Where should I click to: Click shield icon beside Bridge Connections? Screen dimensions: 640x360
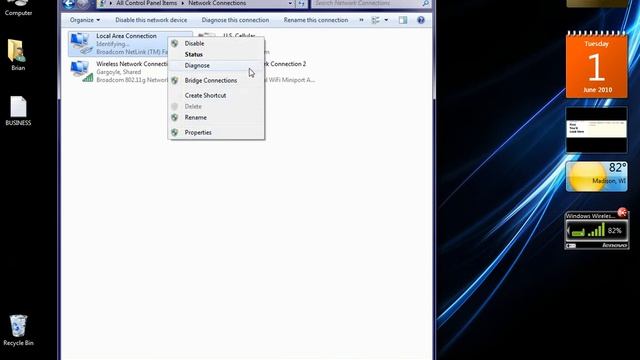point(175,80)
